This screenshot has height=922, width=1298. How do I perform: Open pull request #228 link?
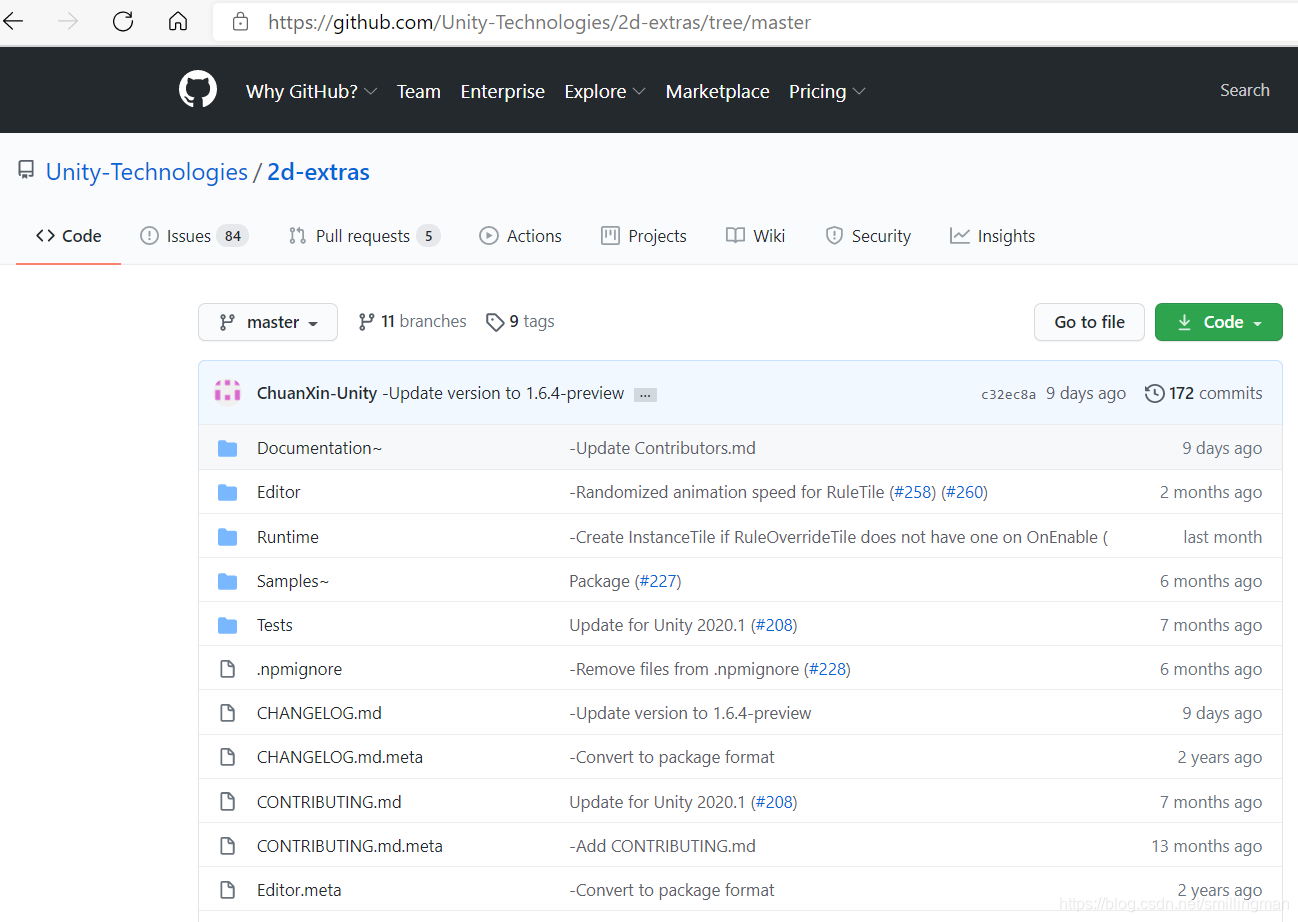[827, 669]
